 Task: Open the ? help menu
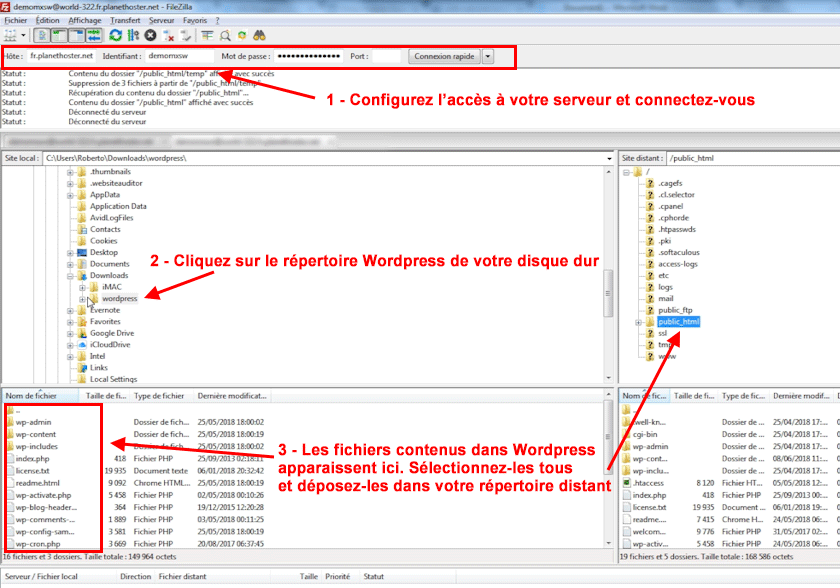[218, 20]
